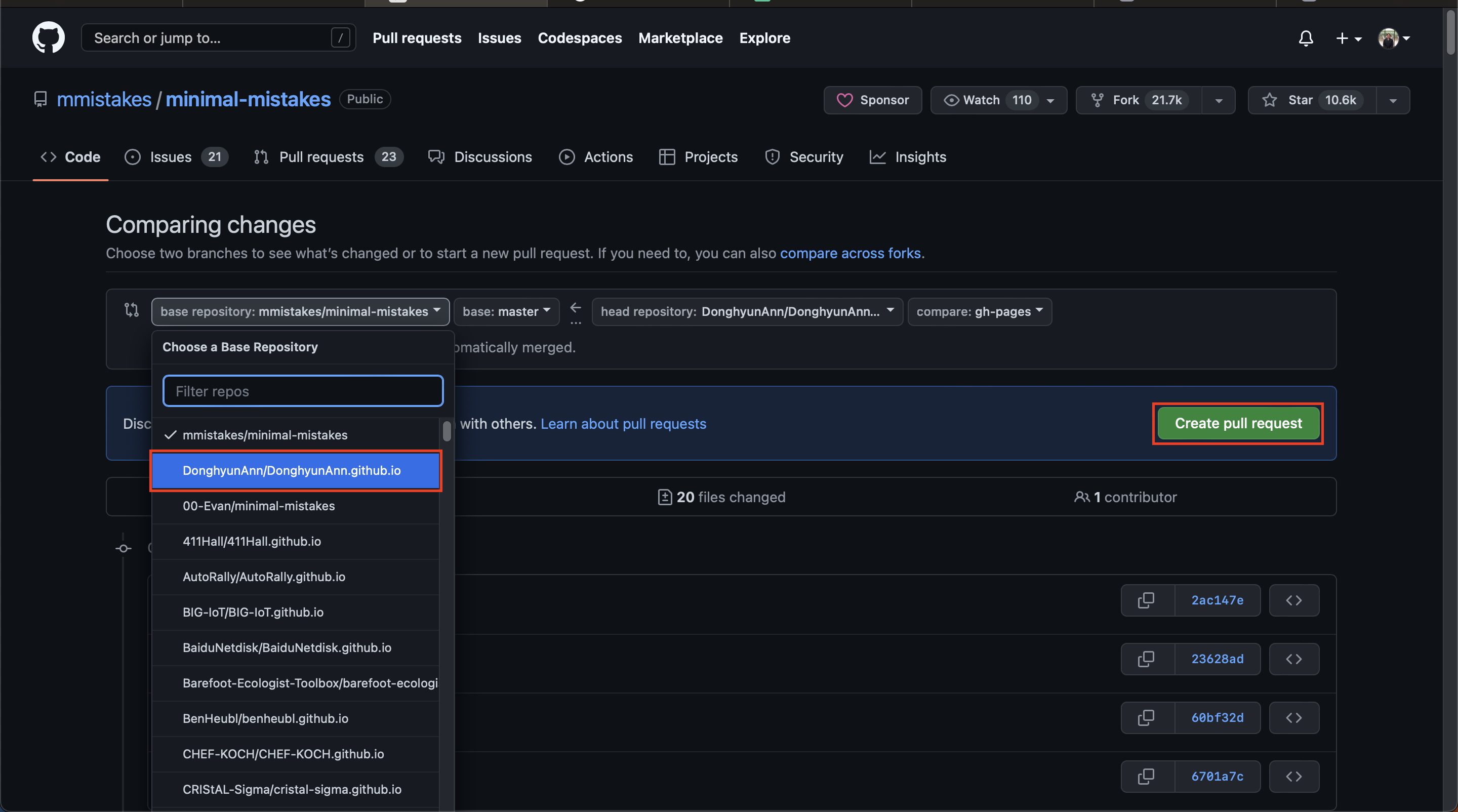Open the Projects tab
Screen dimensions: 1458x812
coord(698,157)
